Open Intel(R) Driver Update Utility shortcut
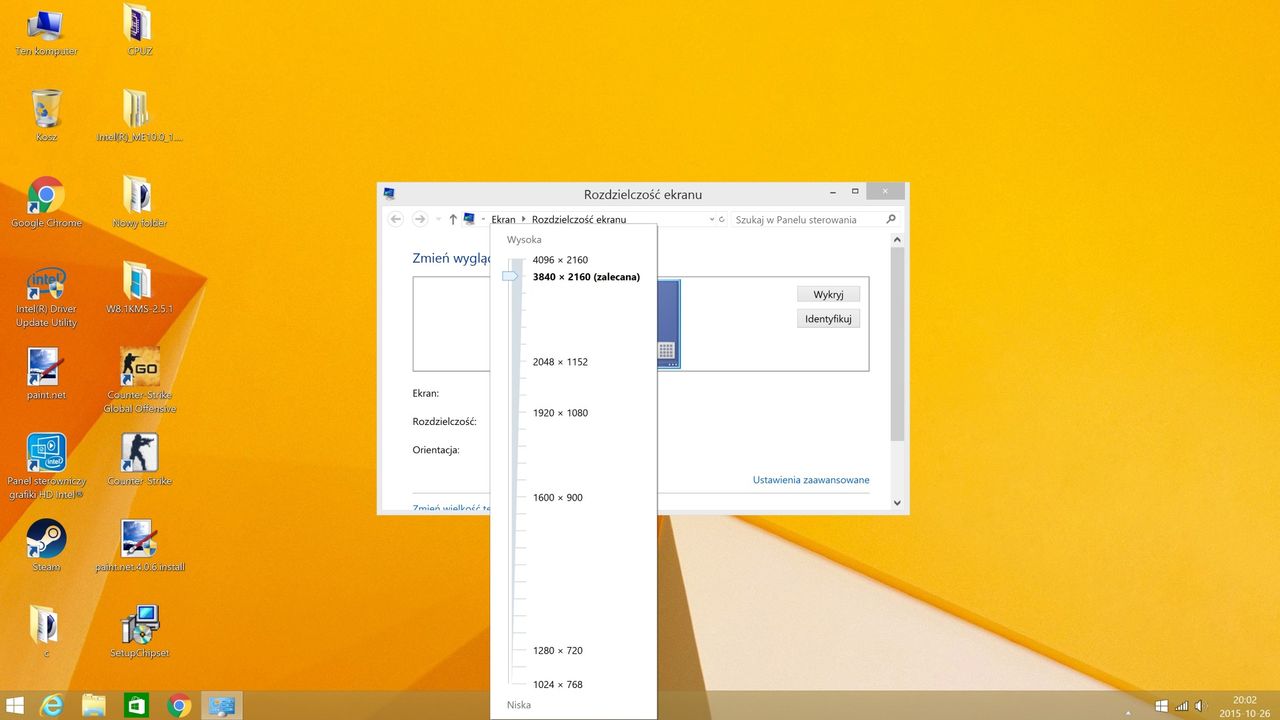Viewport: 1280px width, 720px height. coord(46,296)
